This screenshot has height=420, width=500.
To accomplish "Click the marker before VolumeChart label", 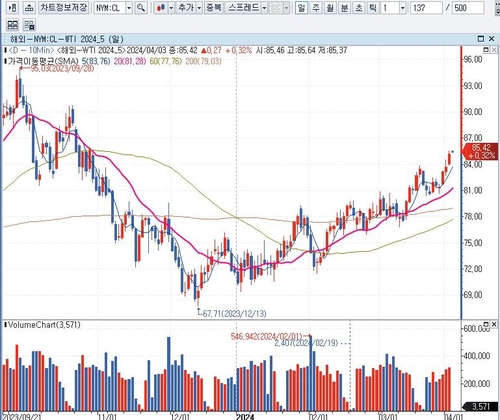I will click(5, 325).
